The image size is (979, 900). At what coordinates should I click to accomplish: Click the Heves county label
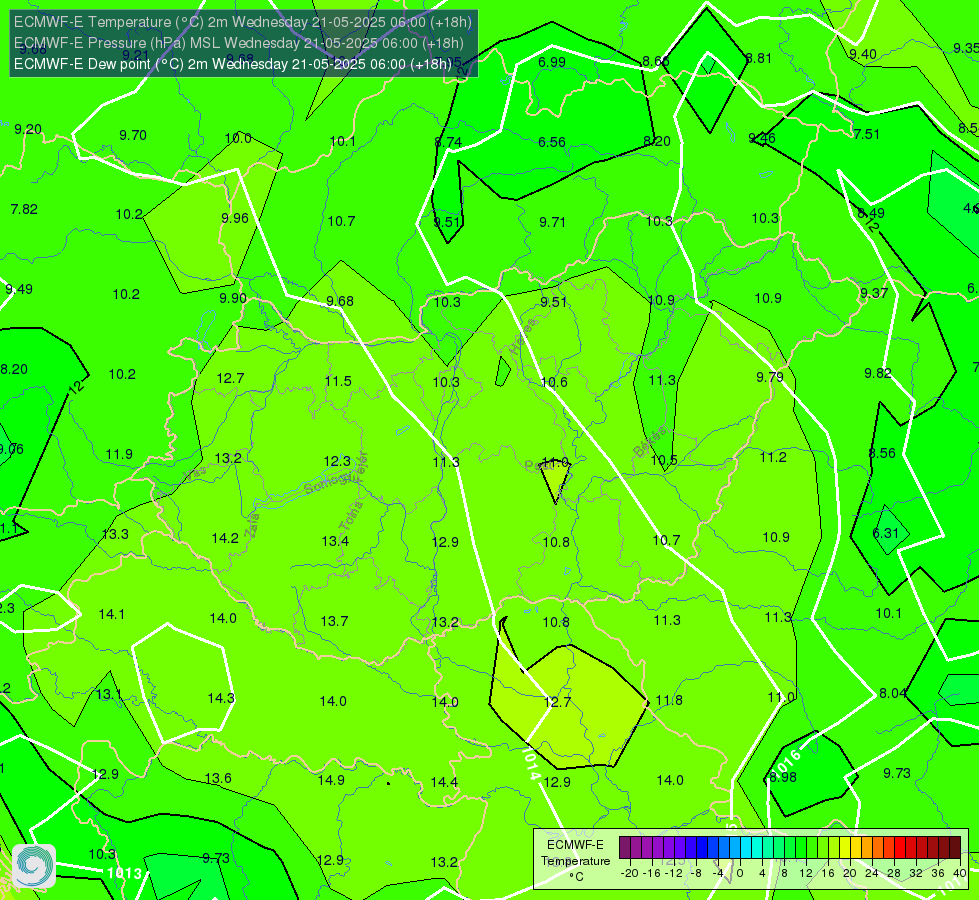click(x=523, y=336)
